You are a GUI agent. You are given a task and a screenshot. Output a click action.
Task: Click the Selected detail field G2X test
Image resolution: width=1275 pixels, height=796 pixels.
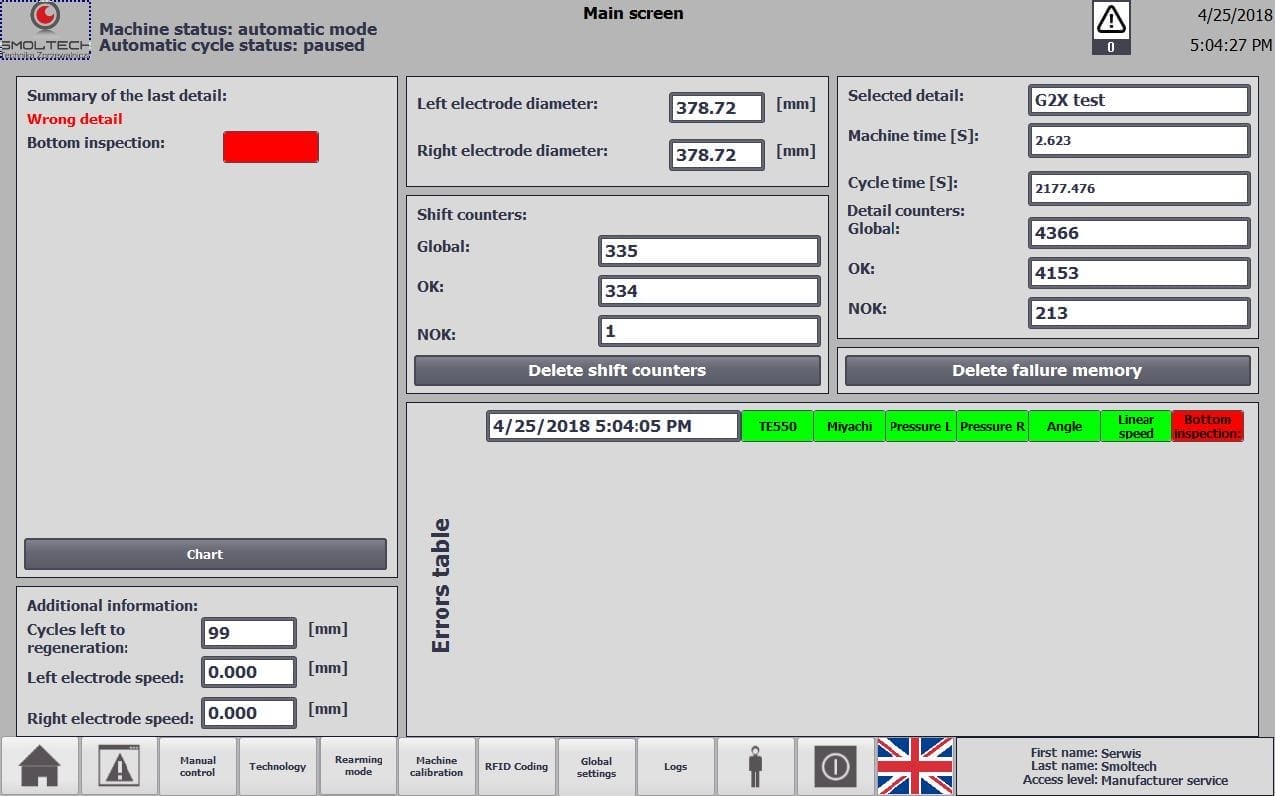(1138, 100)
